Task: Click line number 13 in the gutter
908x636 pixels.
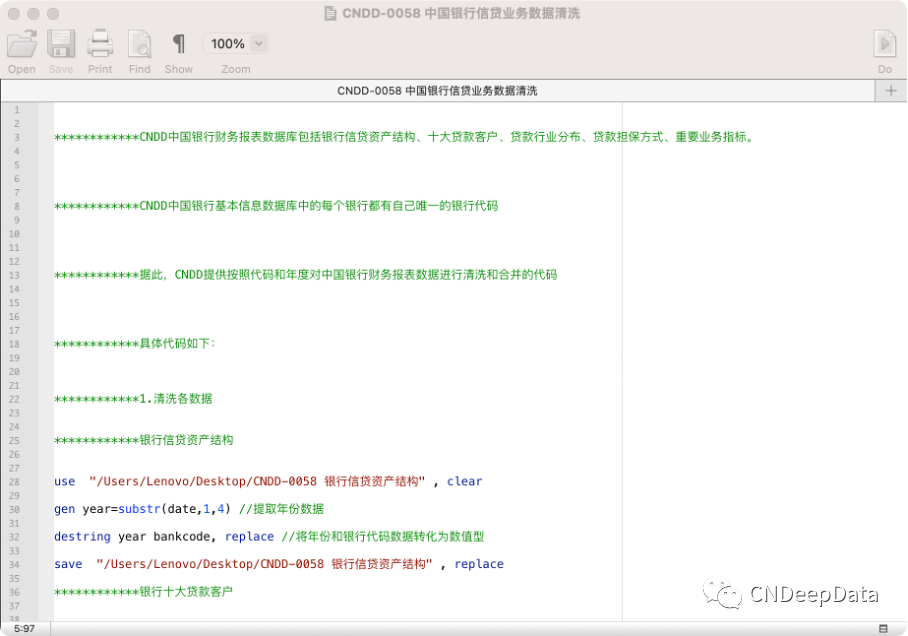Action: tap(14, 275)
